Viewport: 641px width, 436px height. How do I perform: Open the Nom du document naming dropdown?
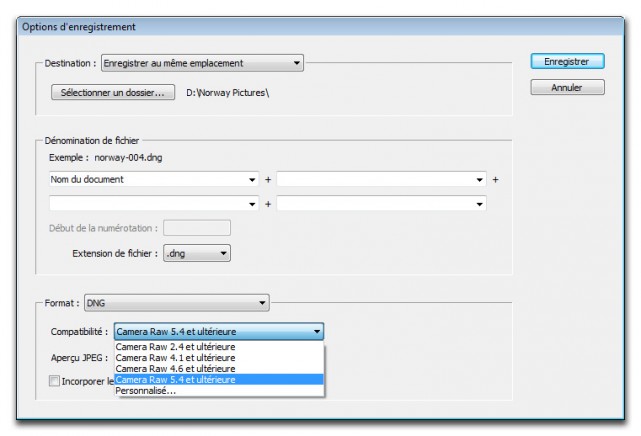click(154, 179)
